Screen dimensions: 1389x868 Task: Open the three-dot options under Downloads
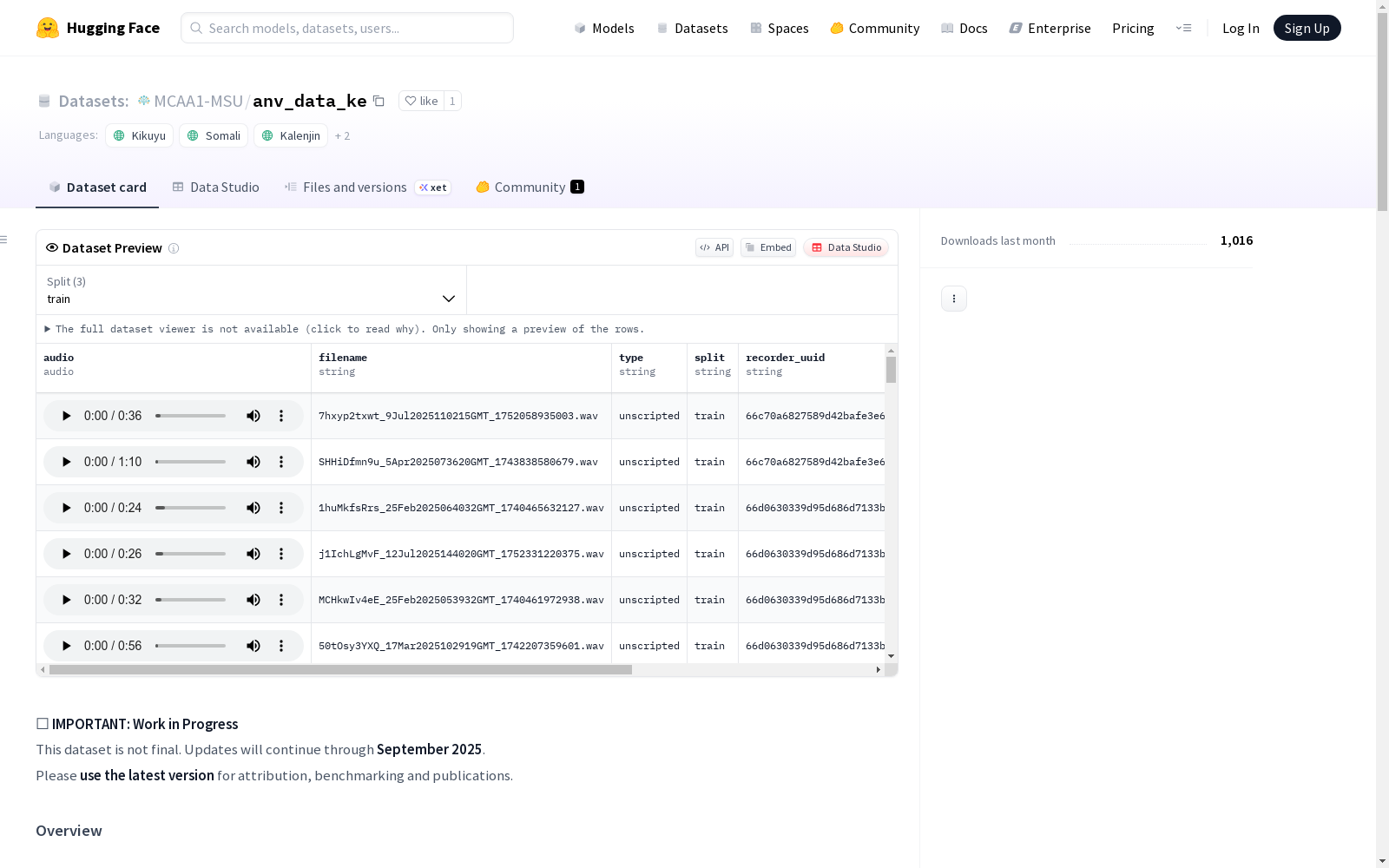(954, 299)
